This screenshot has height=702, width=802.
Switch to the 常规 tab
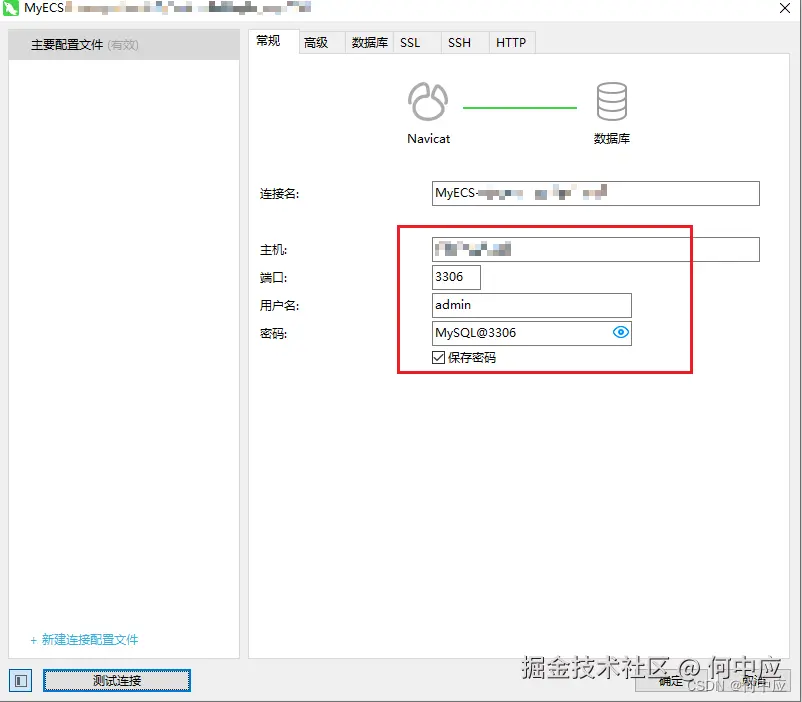pos(270,42)
